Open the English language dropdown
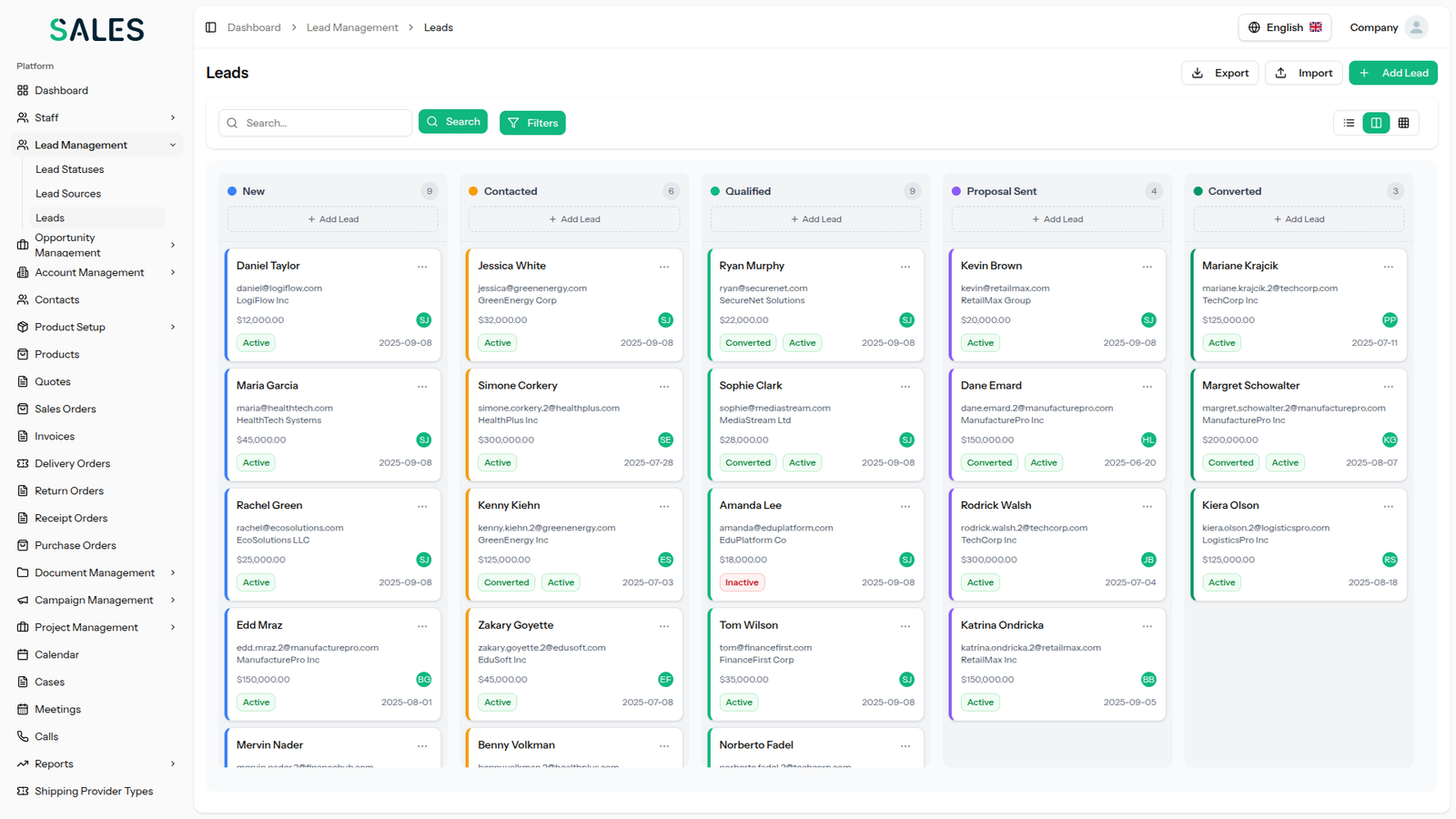 [x=1284, y=27]
